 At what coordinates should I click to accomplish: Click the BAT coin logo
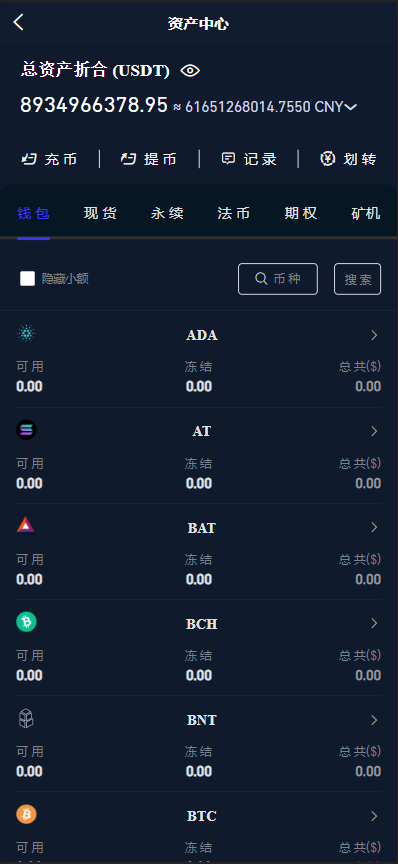[26, 525]
